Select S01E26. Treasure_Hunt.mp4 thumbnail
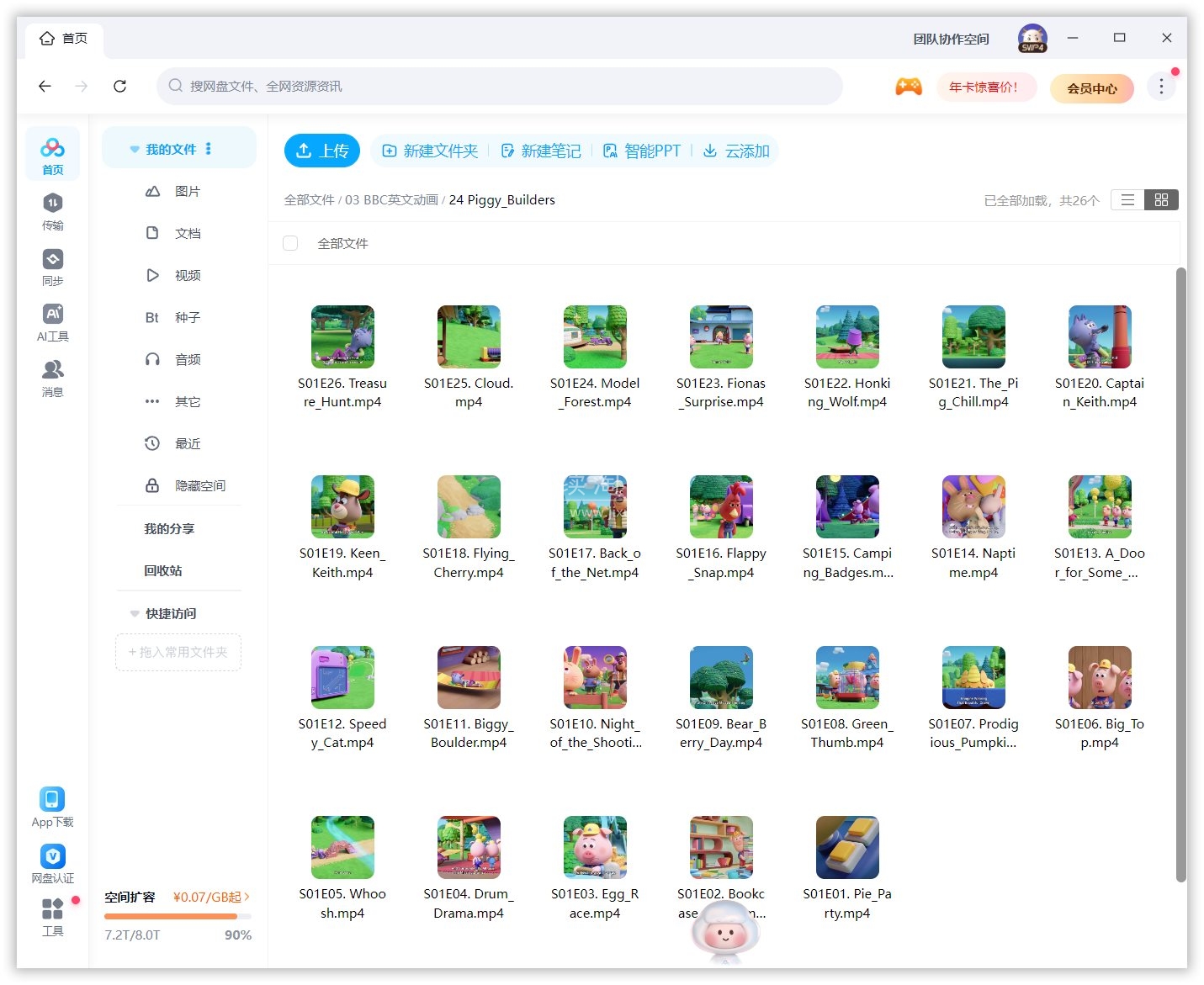Viewport: 1204px width, 985px height. 342,336
